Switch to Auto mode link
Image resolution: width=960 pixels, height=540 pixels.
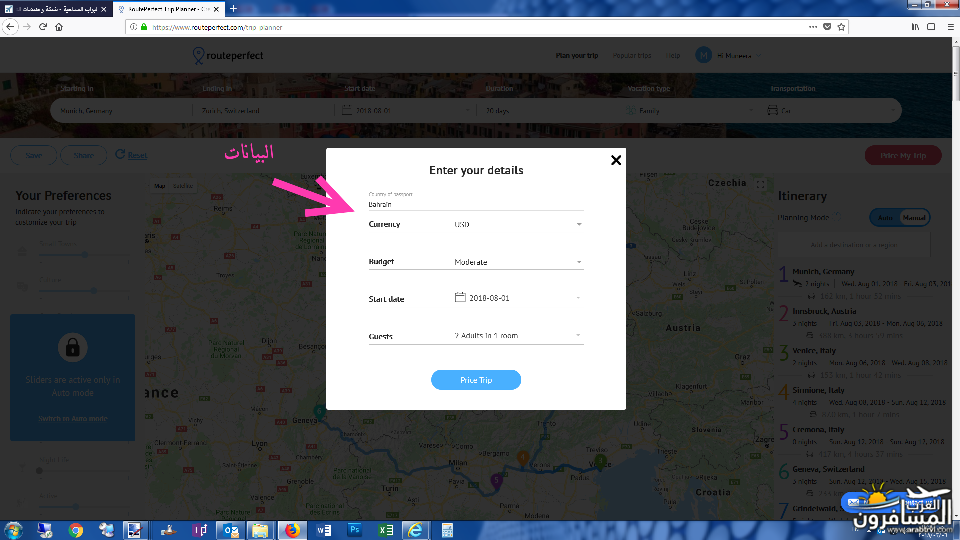73,419
